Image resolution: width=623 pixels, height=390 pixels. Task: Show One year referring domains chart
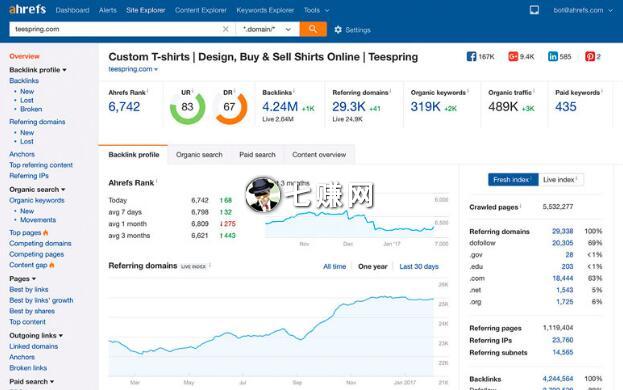pos(372,266)
